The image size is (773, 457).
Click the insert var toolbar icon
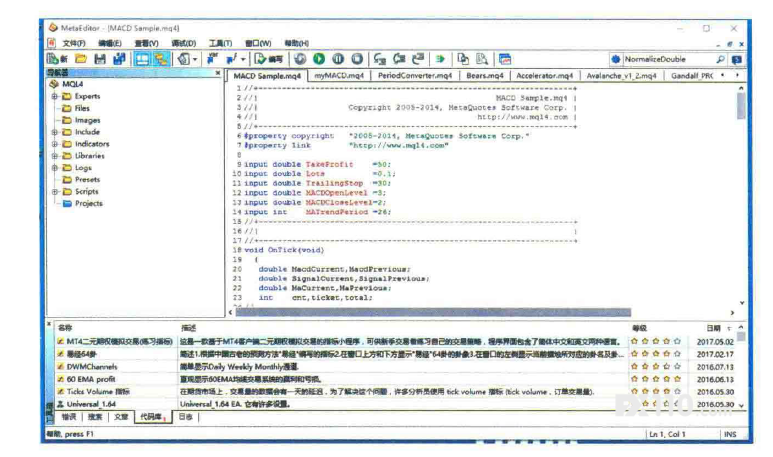point(212,59)
